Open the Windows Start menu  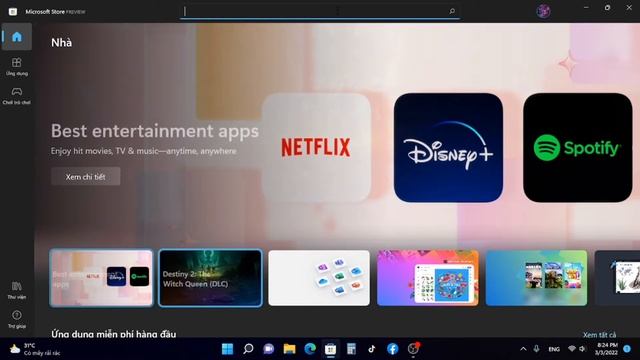(x=227, y=349)
